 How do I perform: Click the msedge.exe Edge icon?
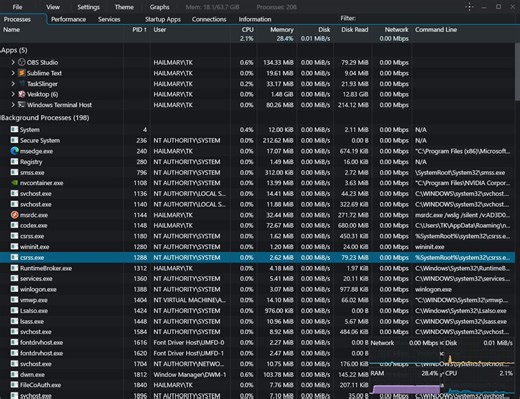[x=14, y=151]
